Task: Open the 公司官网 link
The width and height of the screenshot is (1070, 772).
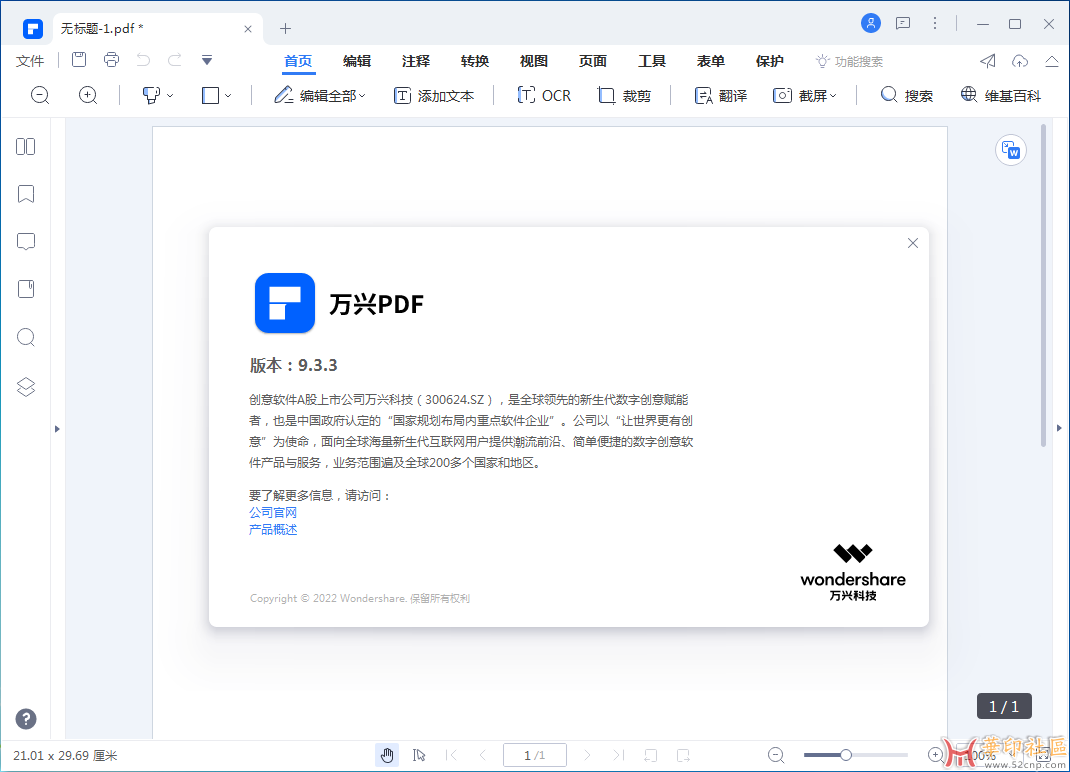Action: [x=273, y=512]
